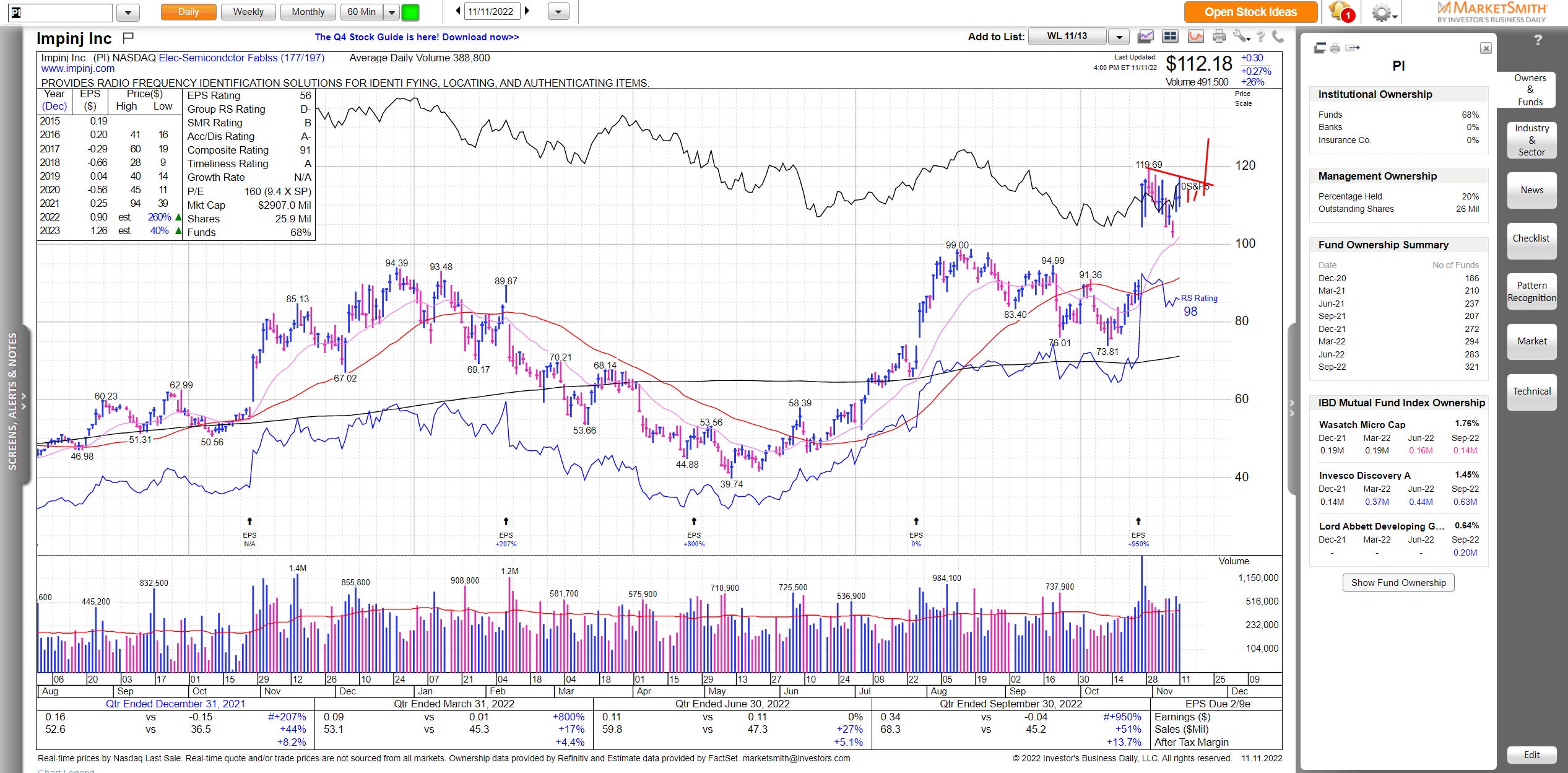Open the Q4 Stock Guide download link
Viewport: 1568px width, 773px height.
pos(417,37)
